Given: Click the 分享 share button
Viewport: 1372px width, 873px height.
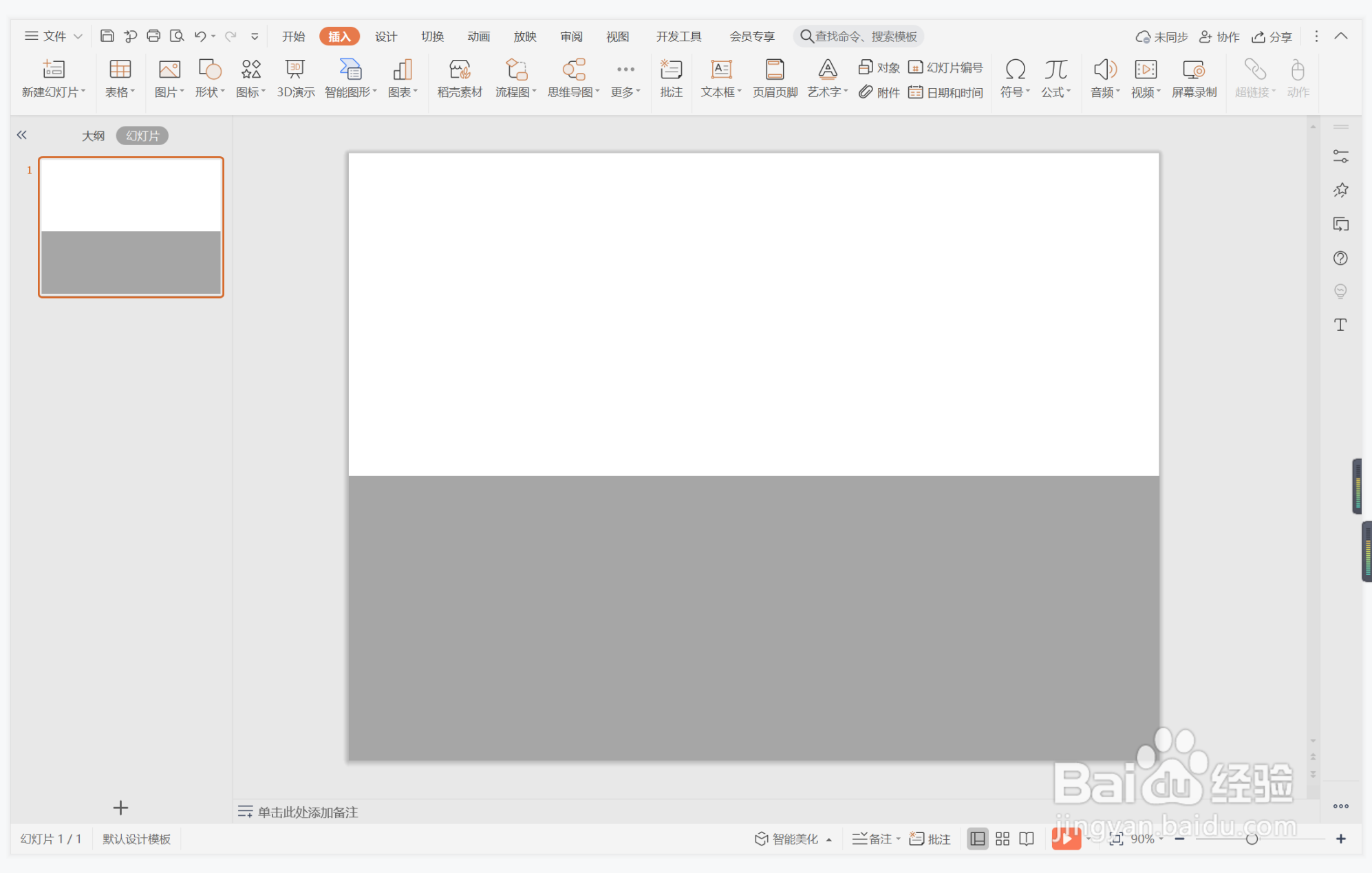Looking at the screenshot, I should coord(1272,36).
